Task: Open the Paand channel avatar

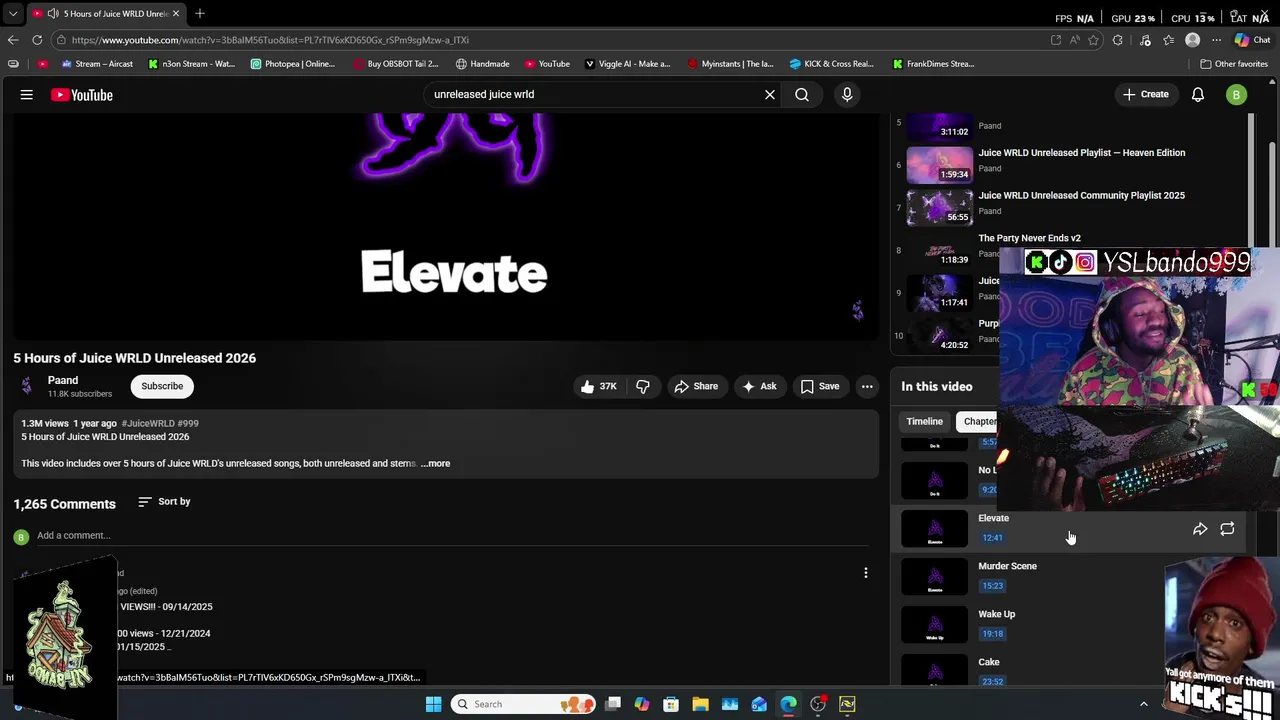Action: pos(27,386)
